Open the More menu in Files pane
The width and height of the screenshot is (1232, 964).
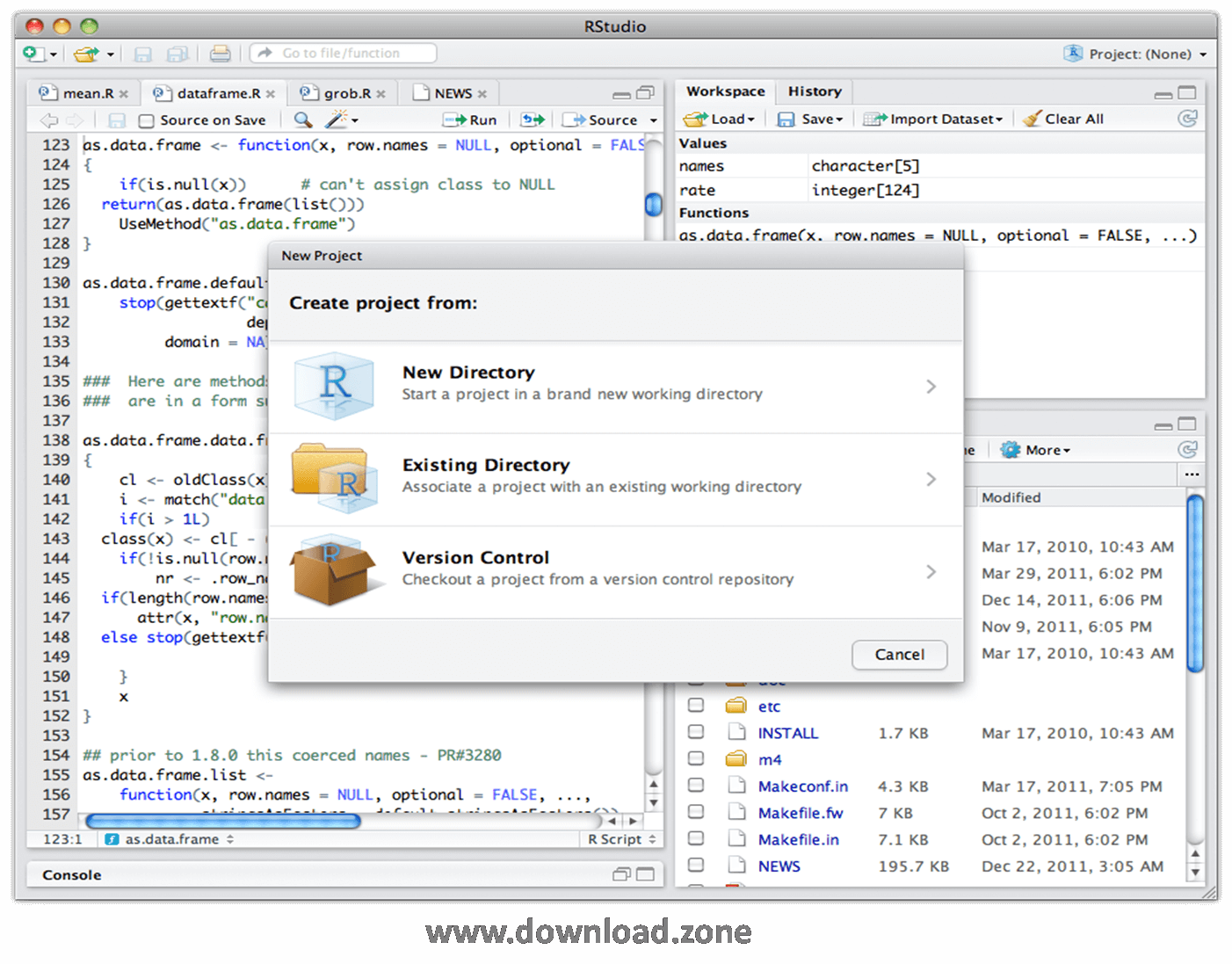click(x=1037, y=450)
